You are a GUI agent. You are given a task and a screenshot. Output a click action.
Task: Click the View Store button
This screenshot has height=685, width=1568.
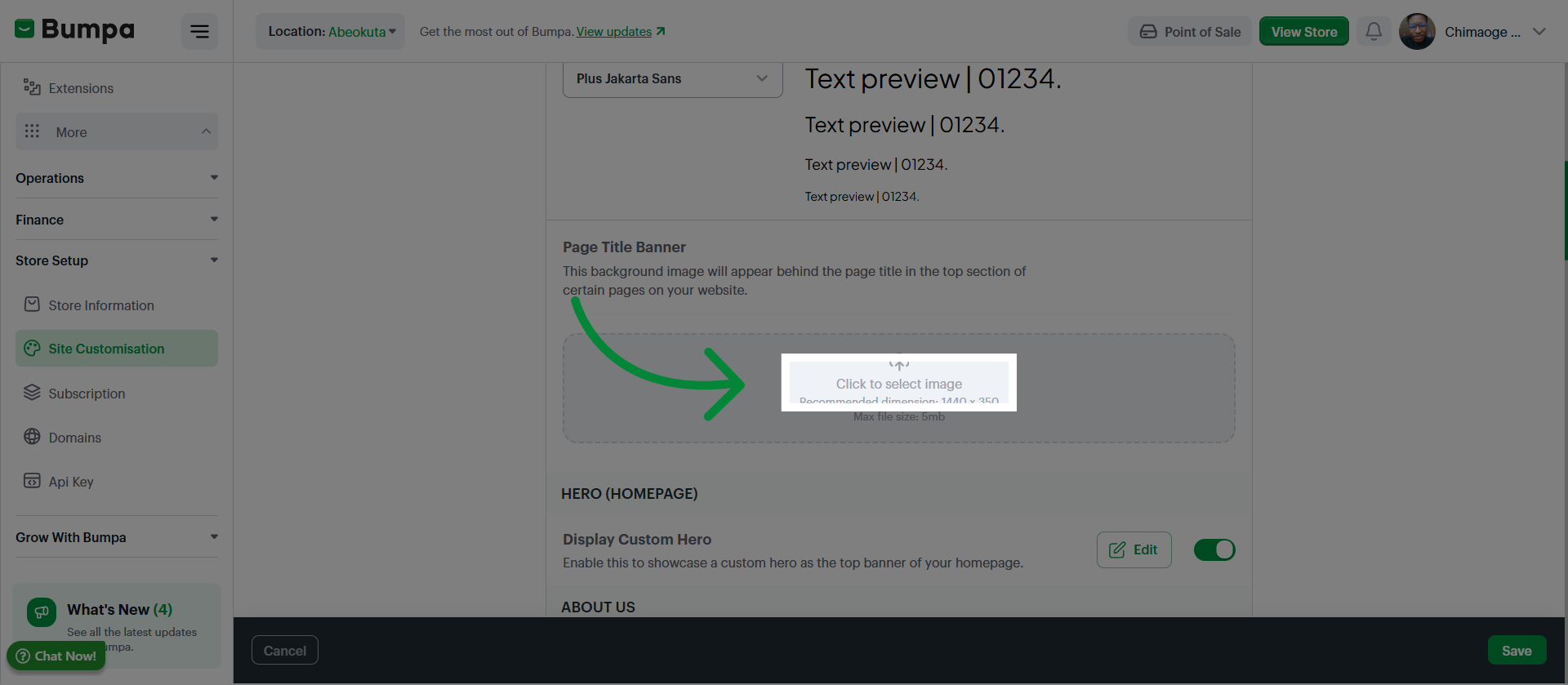[1304, 31]
